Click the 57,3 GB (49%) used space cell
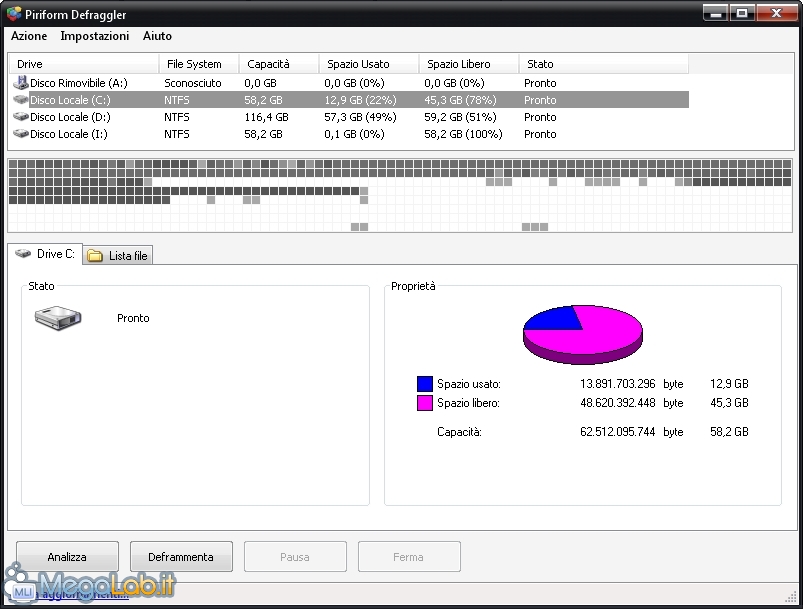 [x=360, y=117]
